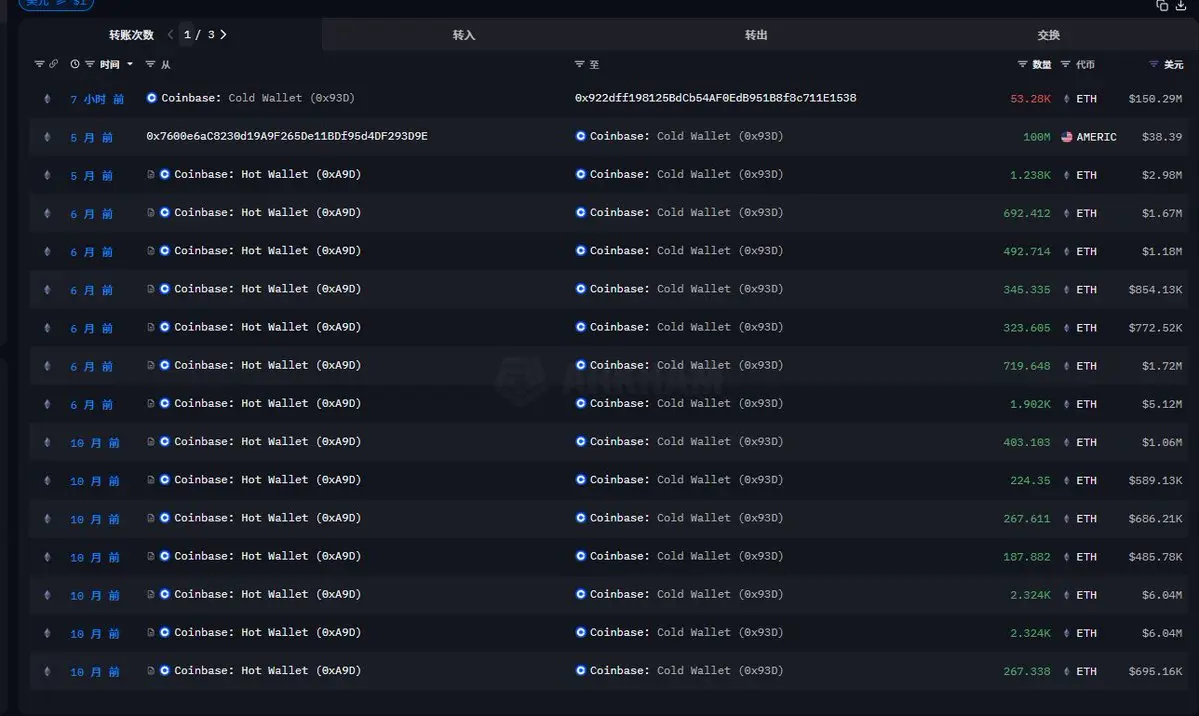Open Coinbase Hot Wallet in the $2.98M row
1199x716 pixels.
coord(268,174)
